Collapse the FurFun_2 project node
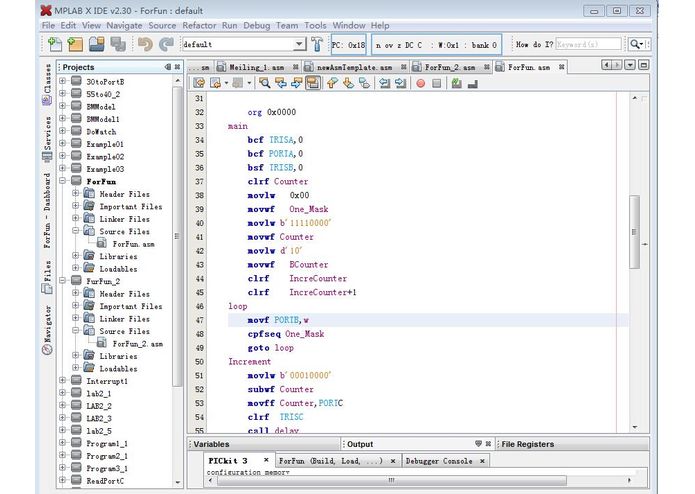The image size is (695, 494). (x=62, y=280)
